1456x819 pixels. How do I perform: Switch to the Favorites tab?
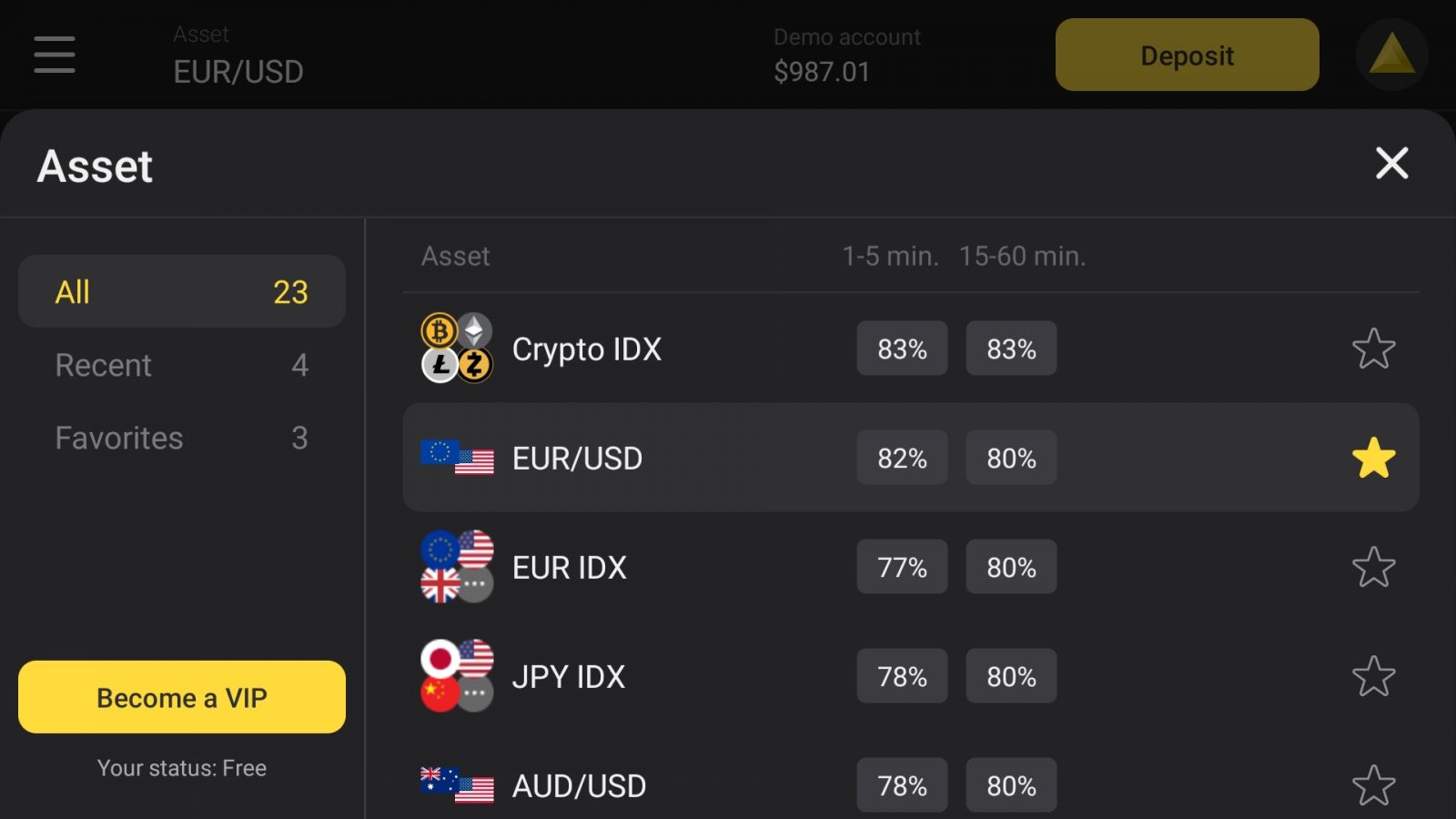pos(182,438)
